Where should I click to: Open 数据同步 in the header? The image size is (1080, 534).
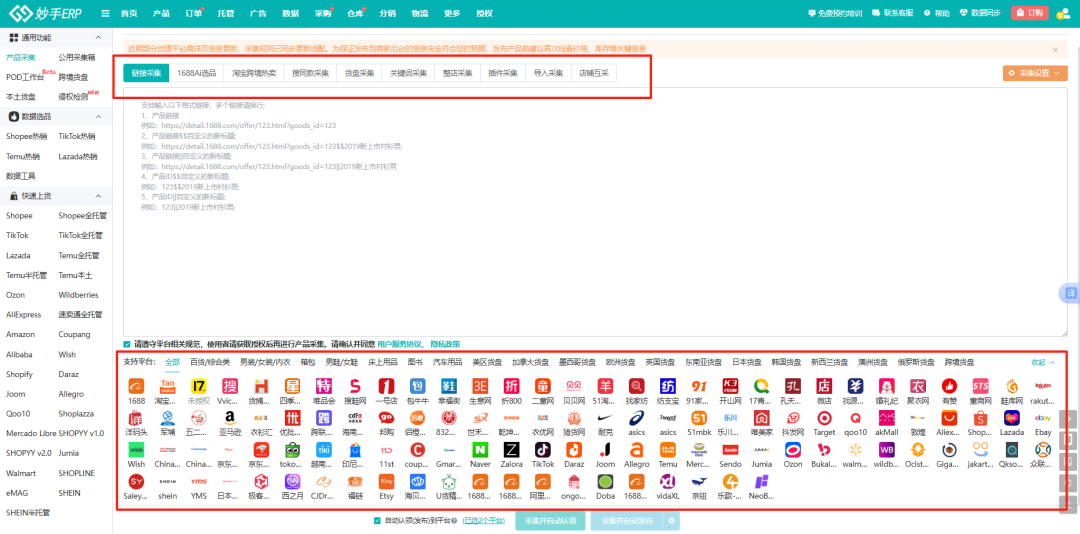tap(981, 13)
